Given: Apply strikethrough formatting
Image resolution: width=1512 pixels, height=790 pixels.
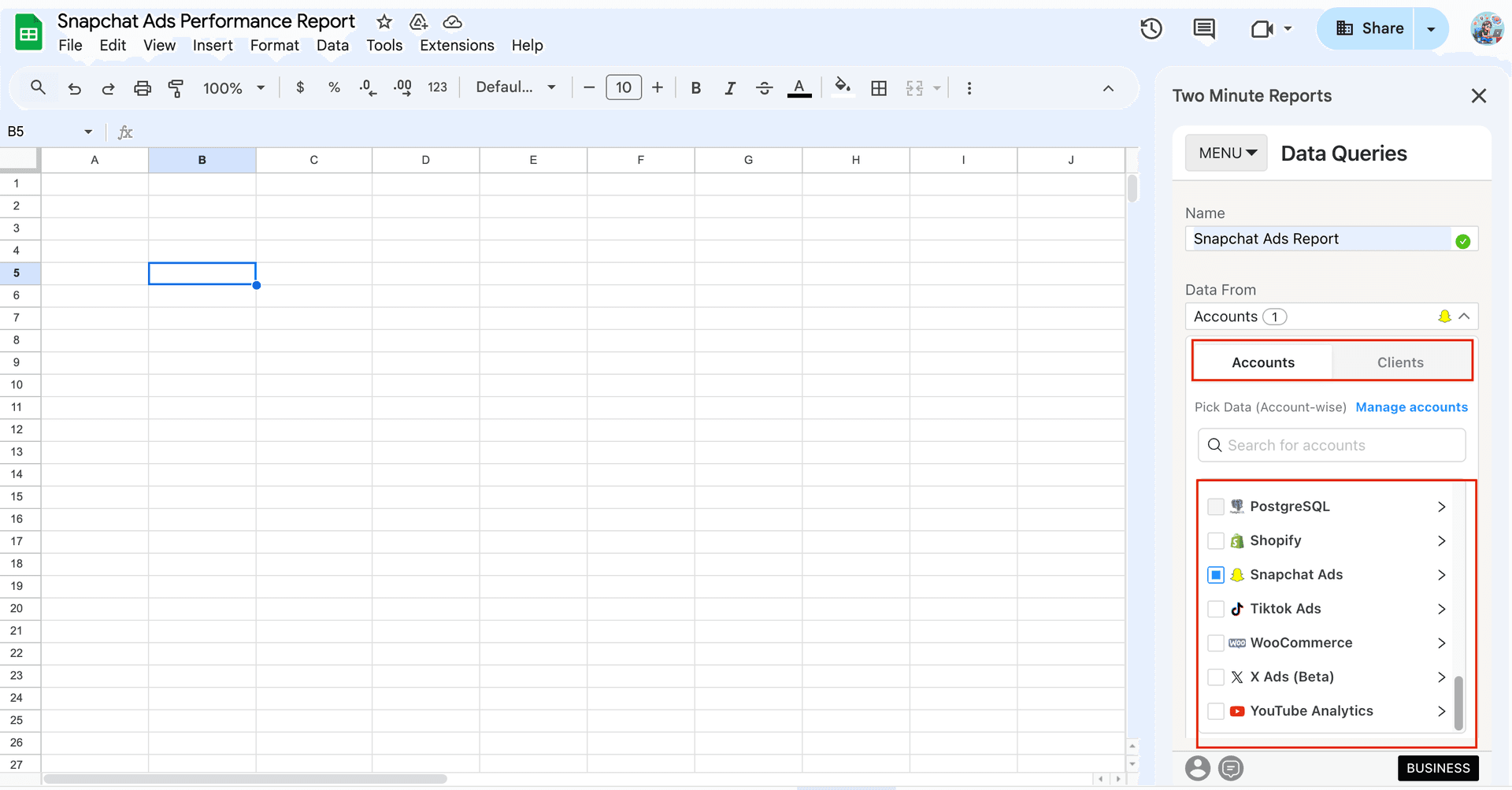Looking at the screenshot, I should coord(765,88).
